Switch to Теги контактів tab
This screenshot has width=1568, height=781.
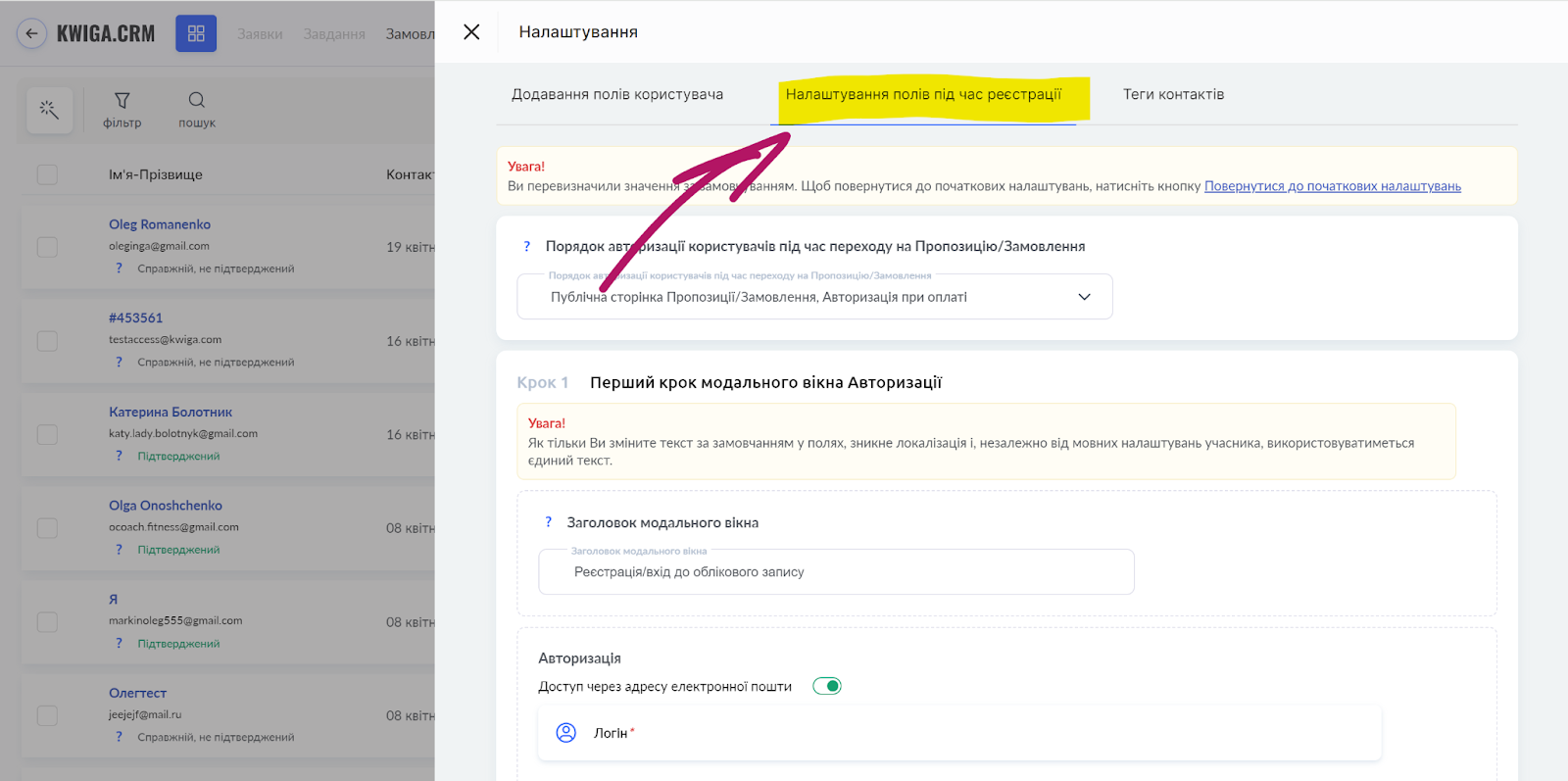(1173, 94)
